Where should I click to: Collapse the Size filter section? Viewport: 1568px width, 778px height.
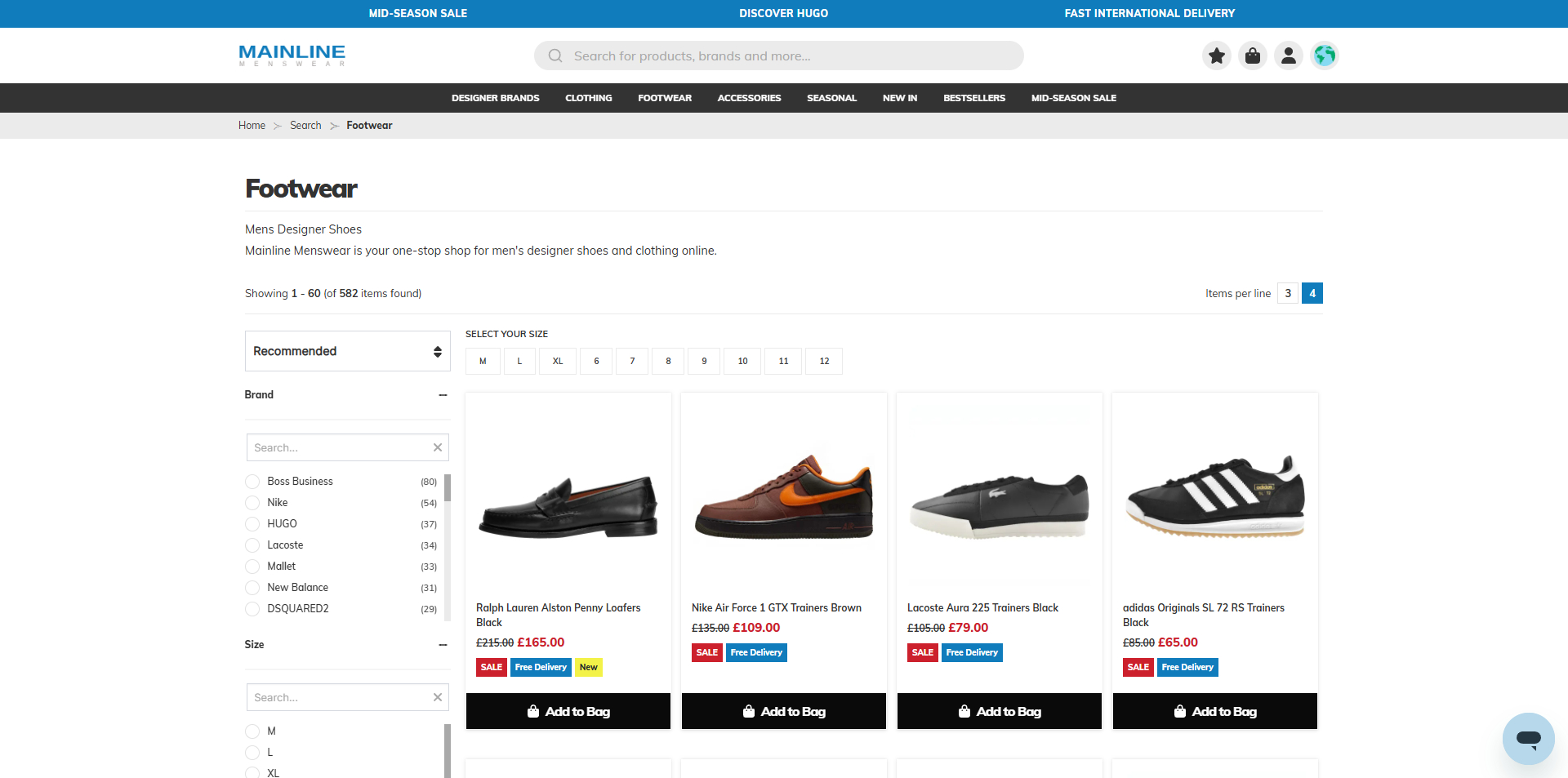(443, 645)
